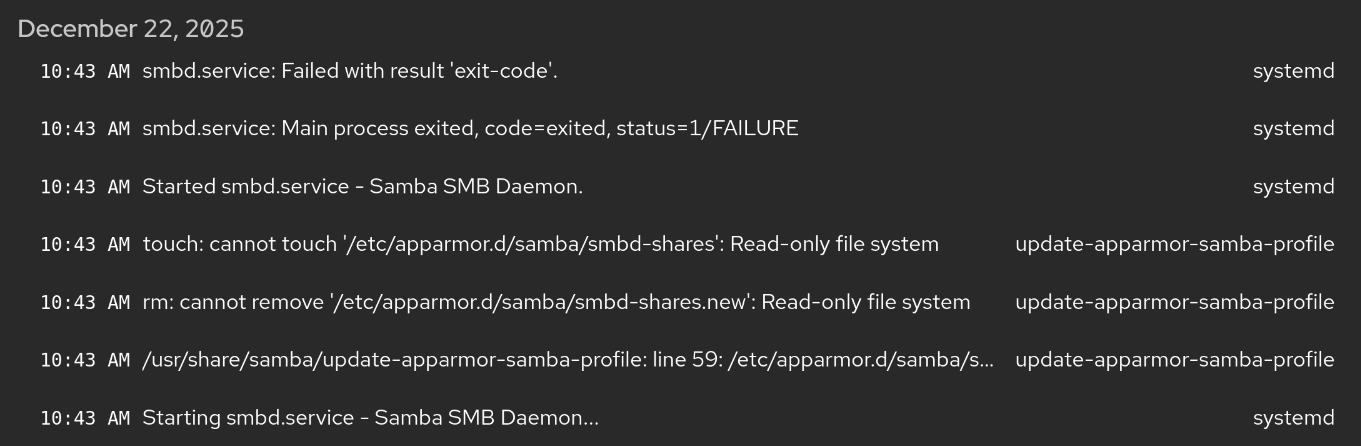Click the timestamp of the "touch: cannot touch" entry
The image size is (1361, 446).
pyautogui.click(x=85, y=244)
